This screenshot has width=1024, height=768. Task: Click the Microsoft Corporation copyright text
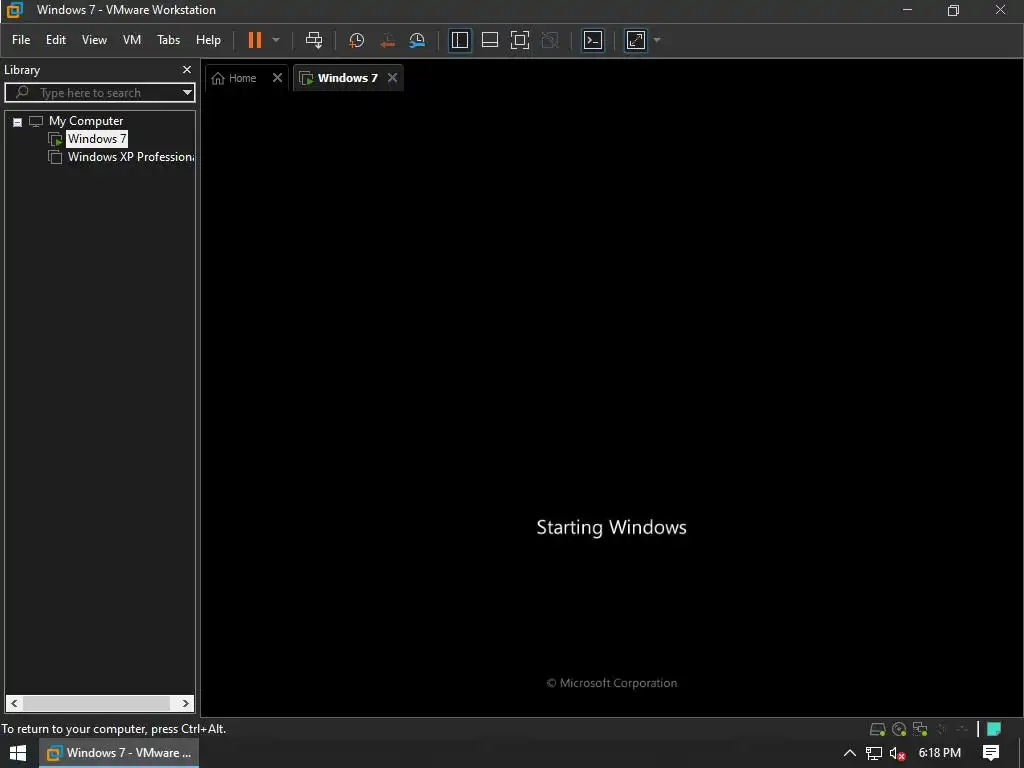pyautogui.click(x=612, y=683)
